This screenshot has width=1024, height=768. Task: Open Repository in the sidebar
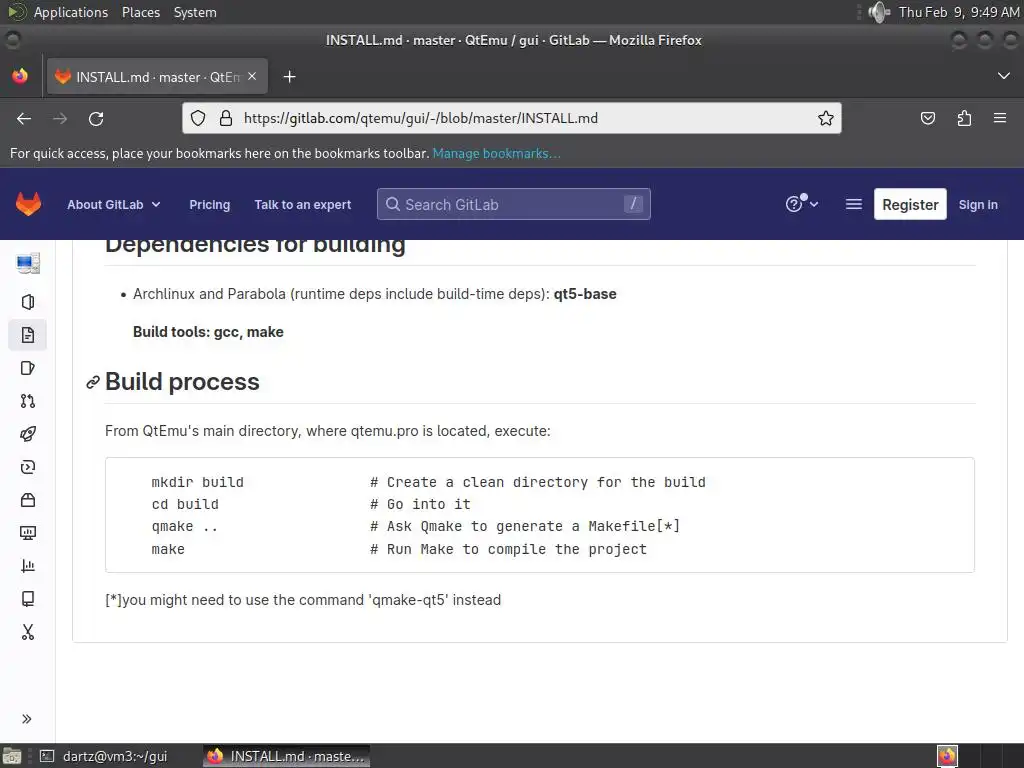pos(27,335)
